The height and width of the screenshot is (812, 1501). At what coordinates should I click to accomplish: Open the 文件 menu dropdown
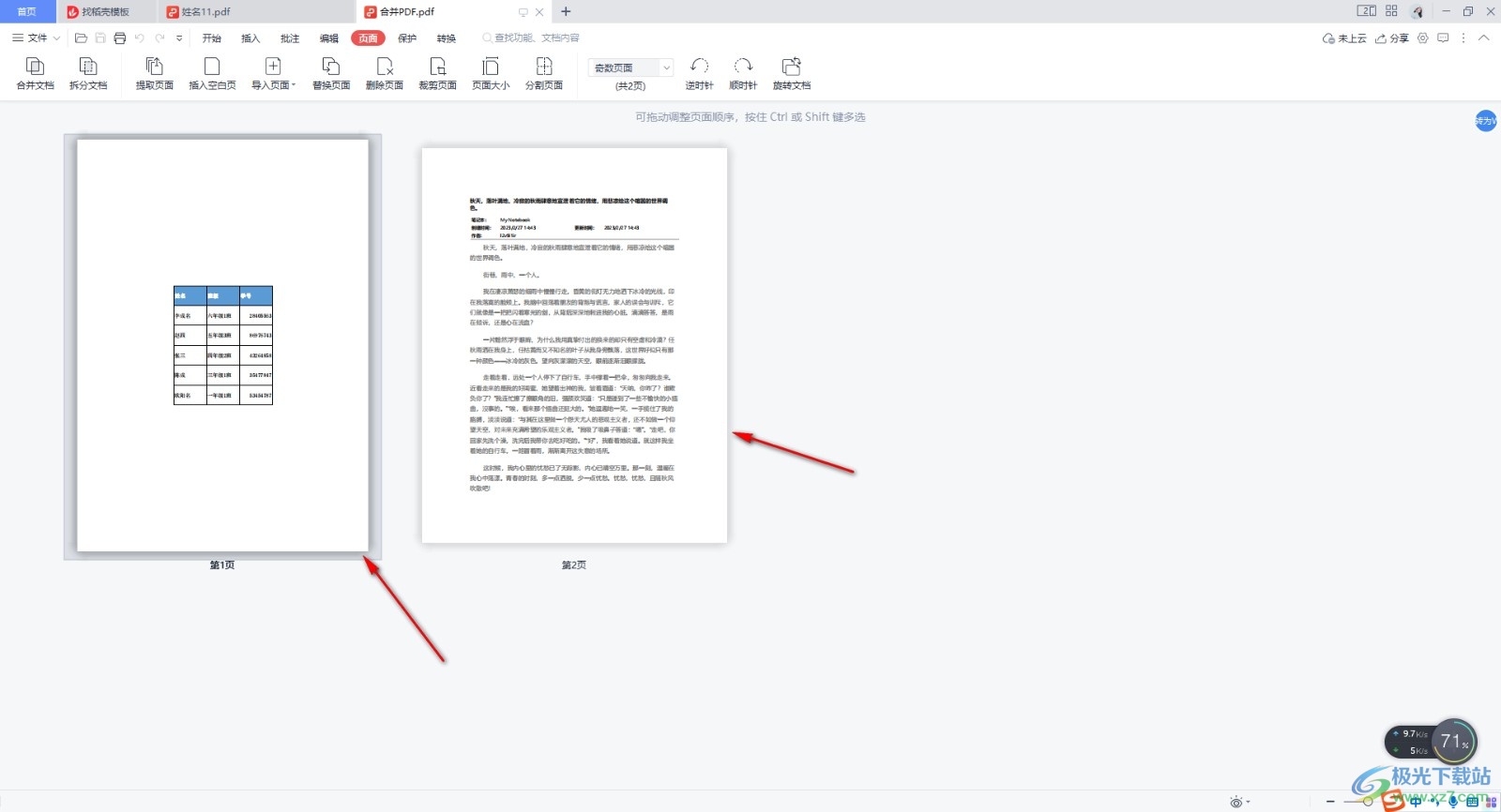pos(36,38)
